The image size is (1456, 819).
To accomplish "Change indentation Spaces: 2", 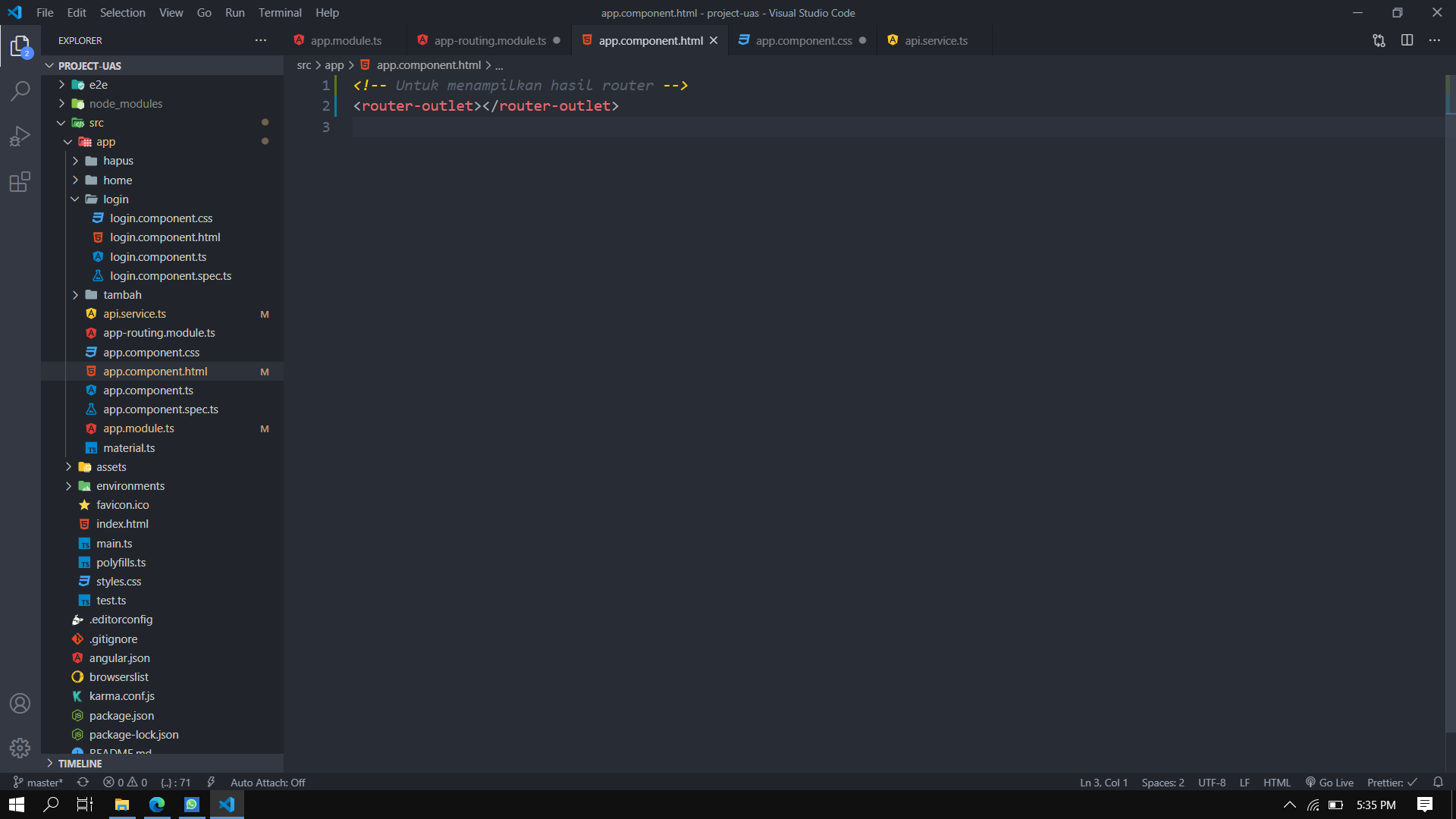I will pyautogui.click(x=1163, y=783).
